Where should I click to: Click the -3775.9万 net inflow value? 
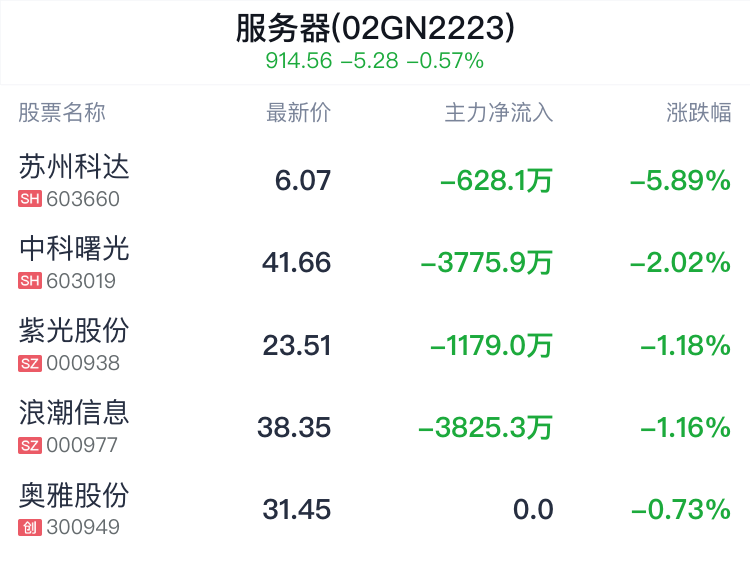pos(486,263)
